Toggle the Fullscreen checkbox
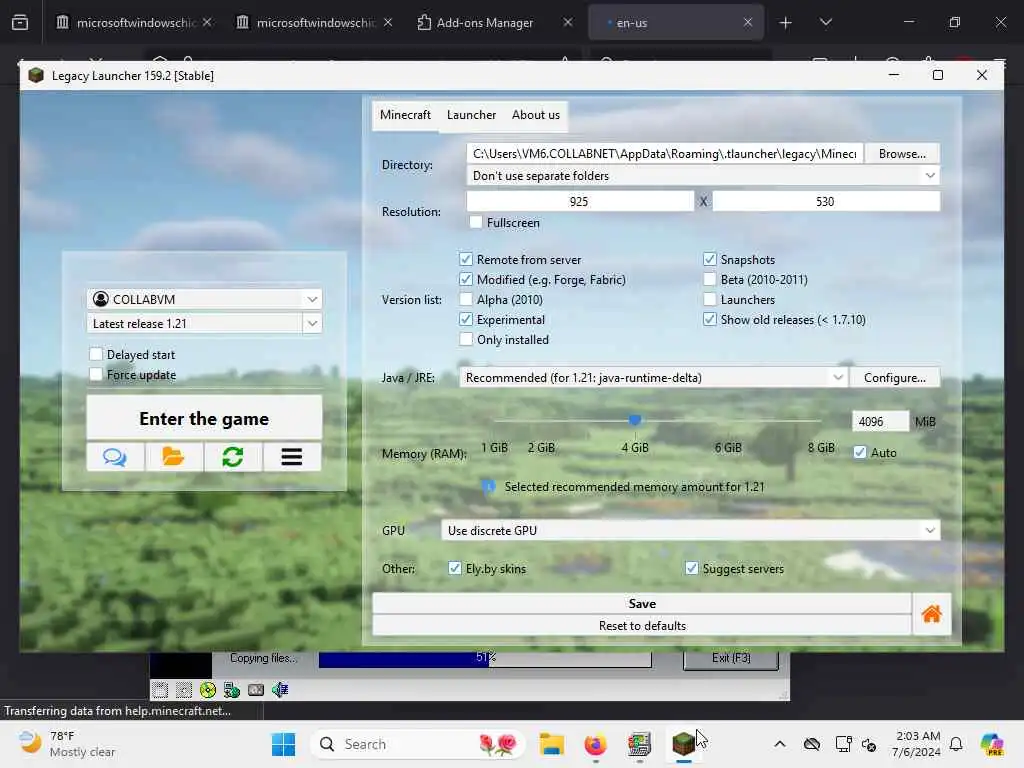The width and height of the screenshot is (1024, 768). [476, 223]
